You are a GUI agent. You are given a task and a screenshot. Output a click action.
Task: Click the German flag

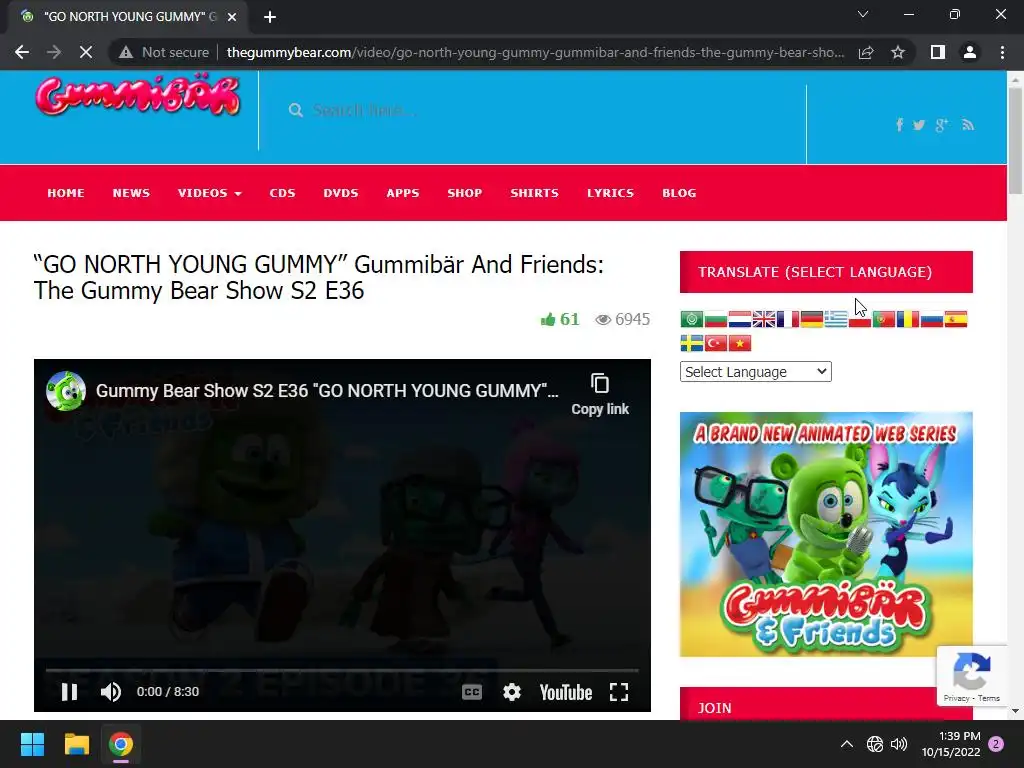812,319
